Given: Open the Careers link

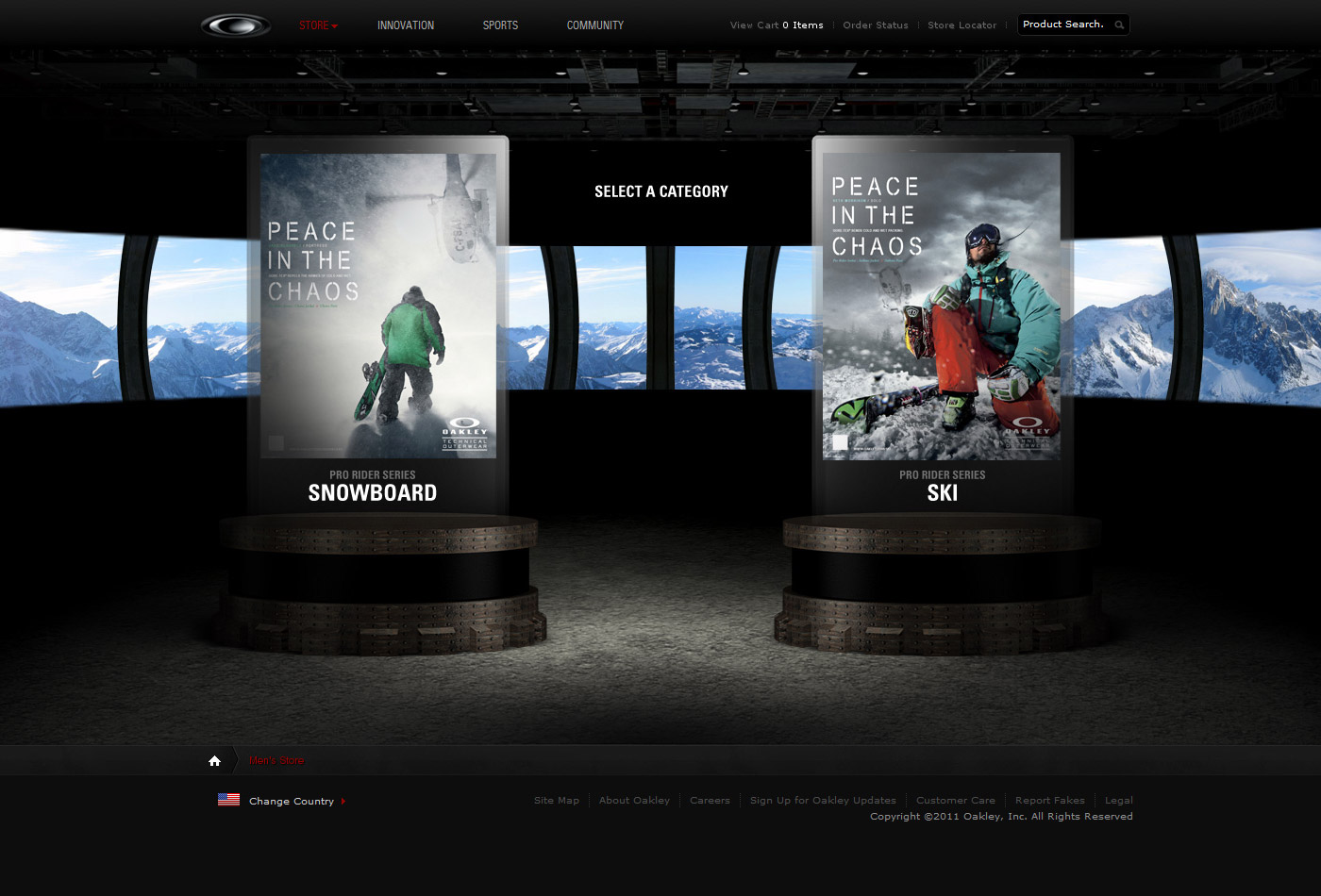Looking at the screenshot, I should click(710, 800).
